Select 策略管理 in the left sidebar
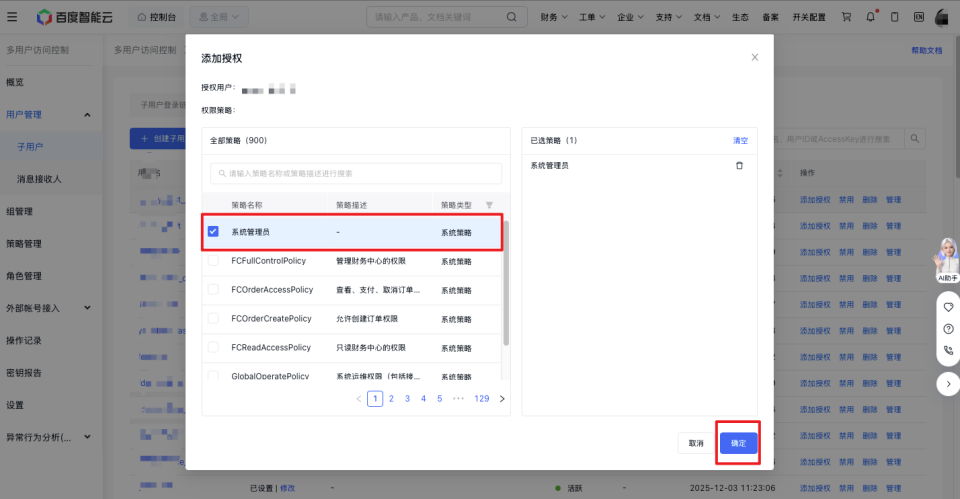The height and width of the screenshot is (499, 960). (x=24, y=244)
